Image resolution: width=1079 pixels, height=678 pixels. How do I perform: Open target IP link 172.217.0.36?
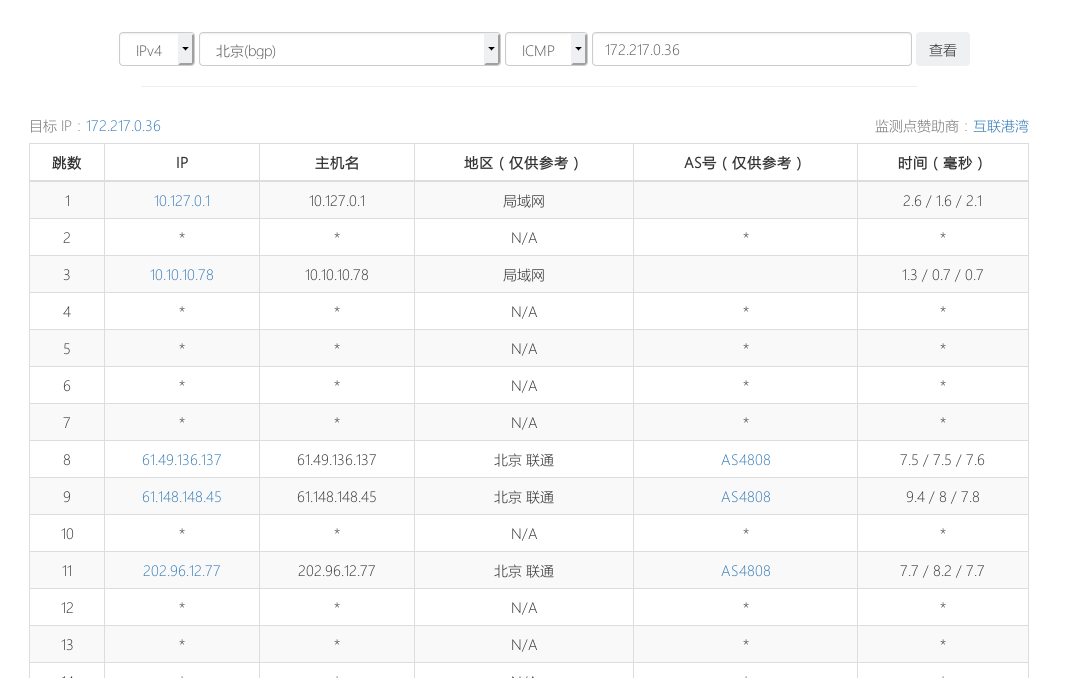click(x=123, y=126)
